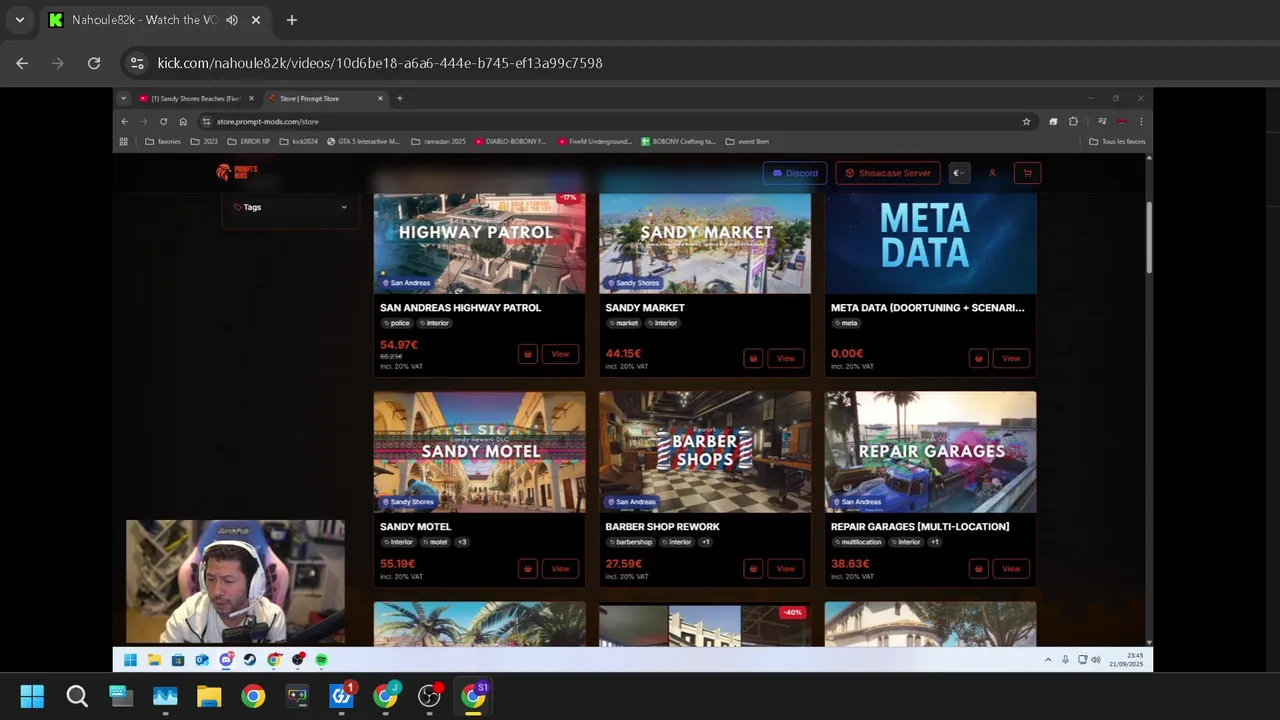Add Barber Shop Rework to cart
The image size is (1280, 720).
(x=753, y=568)
